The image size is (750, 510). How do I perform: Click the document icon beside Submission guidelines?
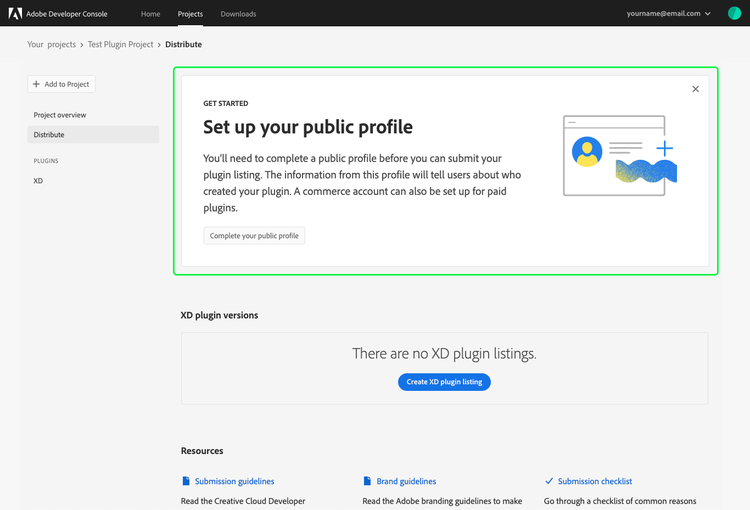[x=186, y=481]
